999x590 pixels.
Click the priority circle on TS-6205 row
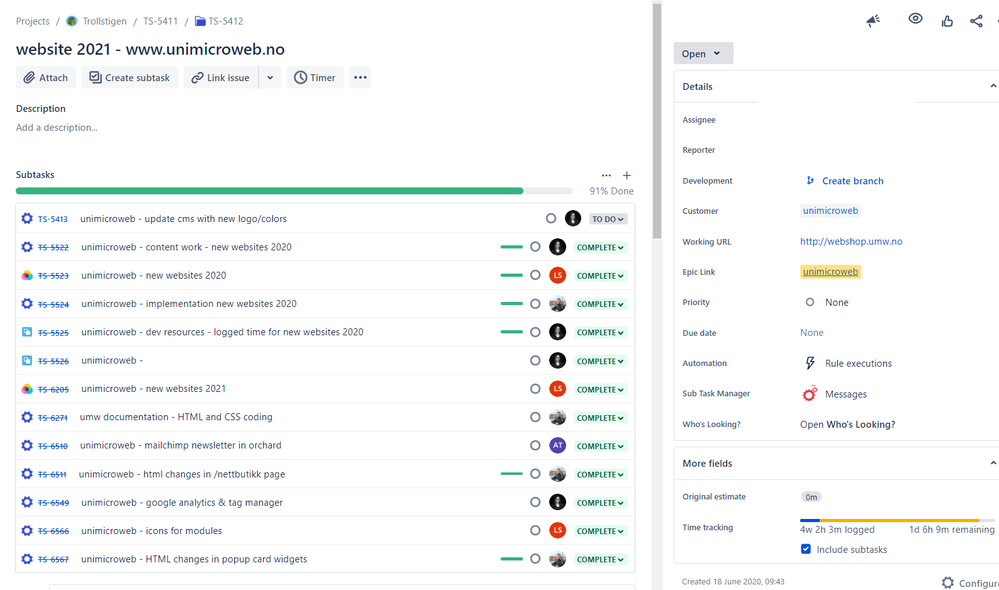tap(535, 389)
